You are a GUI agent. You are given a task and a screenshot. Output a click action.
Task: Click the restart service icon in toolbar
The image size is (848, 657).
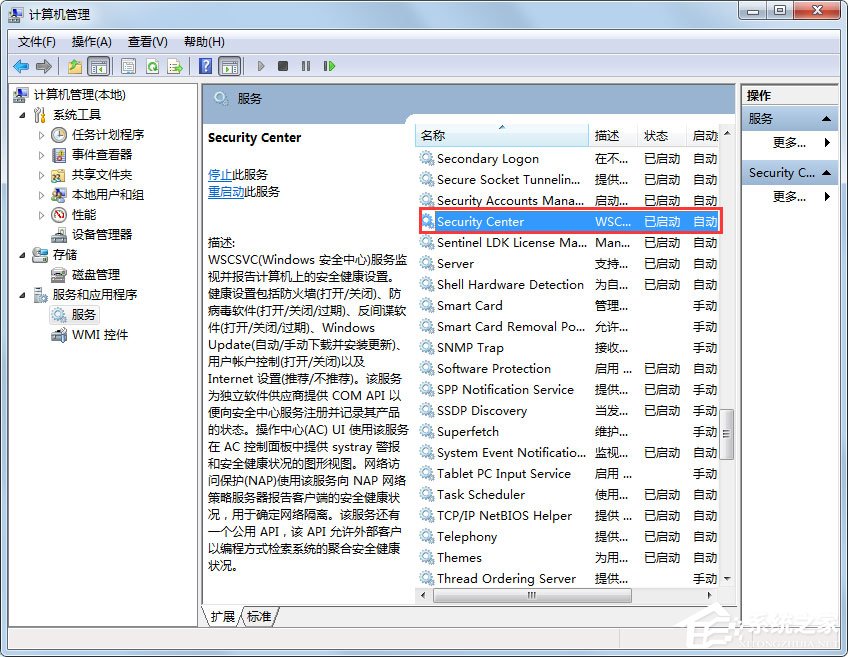331,66
